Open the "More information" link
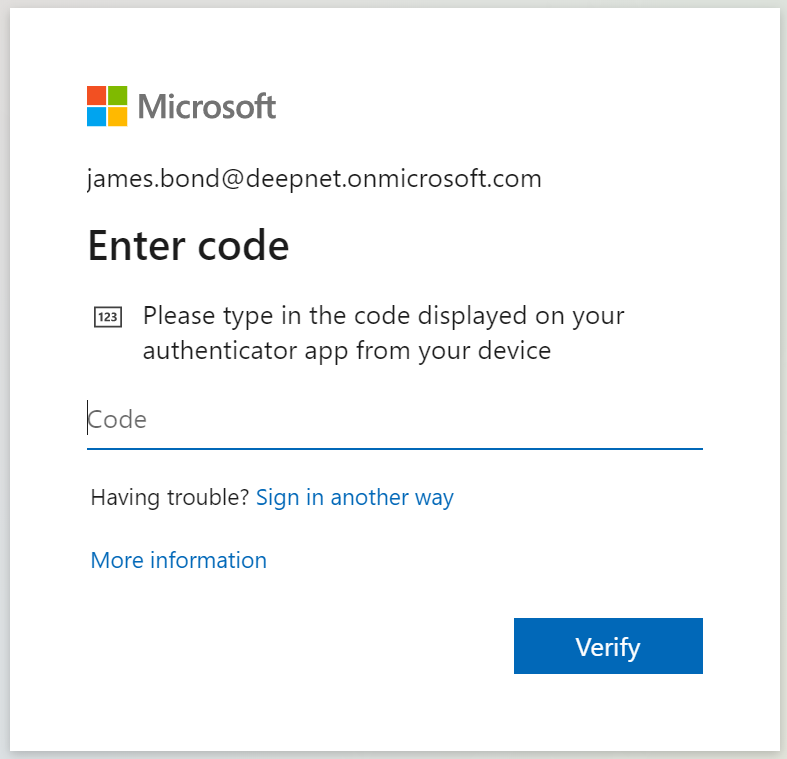 coord(179,560)
